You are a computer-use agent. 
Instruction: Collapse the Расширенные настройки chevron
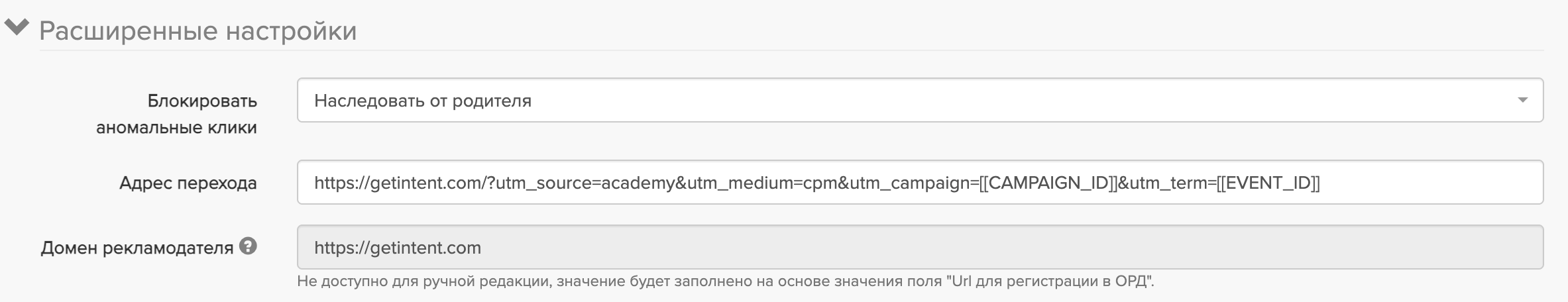coord(17,28)
